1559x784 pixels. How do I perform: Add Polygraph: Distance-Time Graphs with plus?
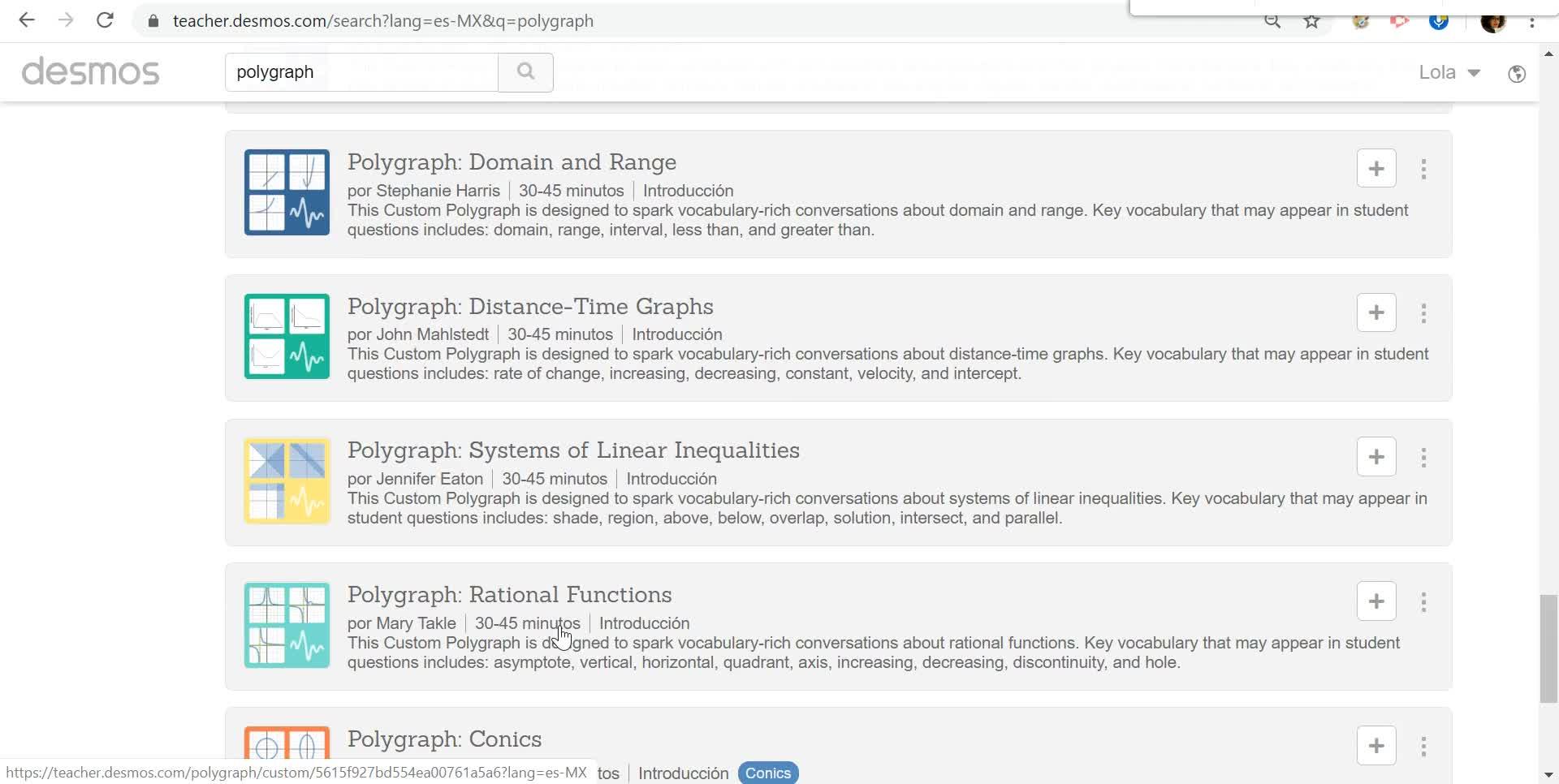[1376, 312]
